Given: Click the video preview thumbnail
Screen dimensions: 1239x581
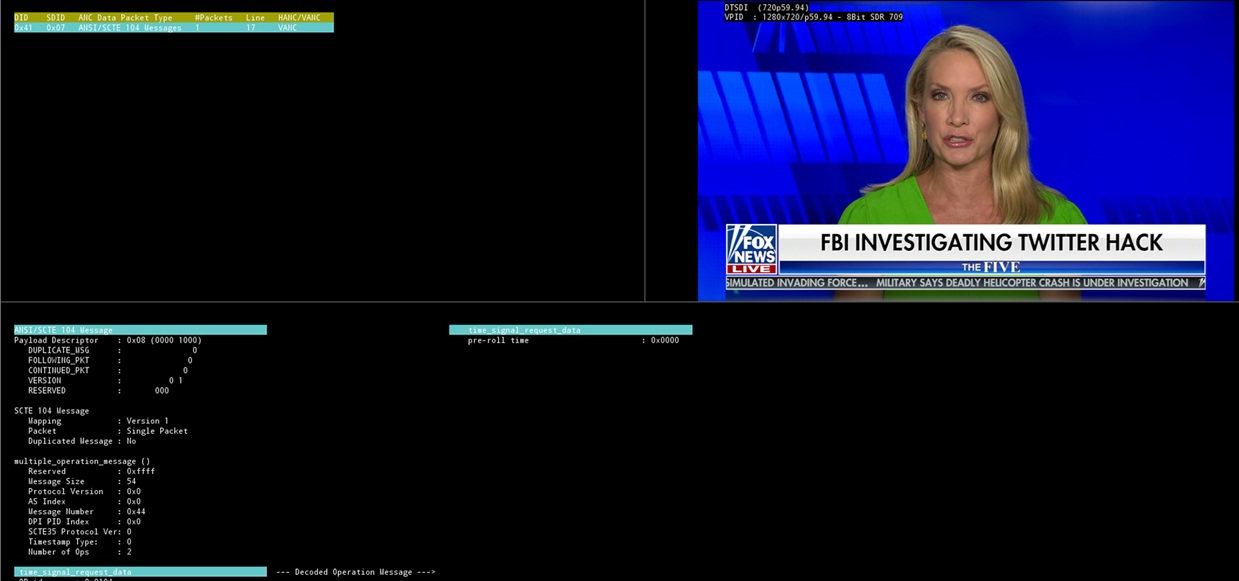Looking at the screenshot, I should 968,150.
